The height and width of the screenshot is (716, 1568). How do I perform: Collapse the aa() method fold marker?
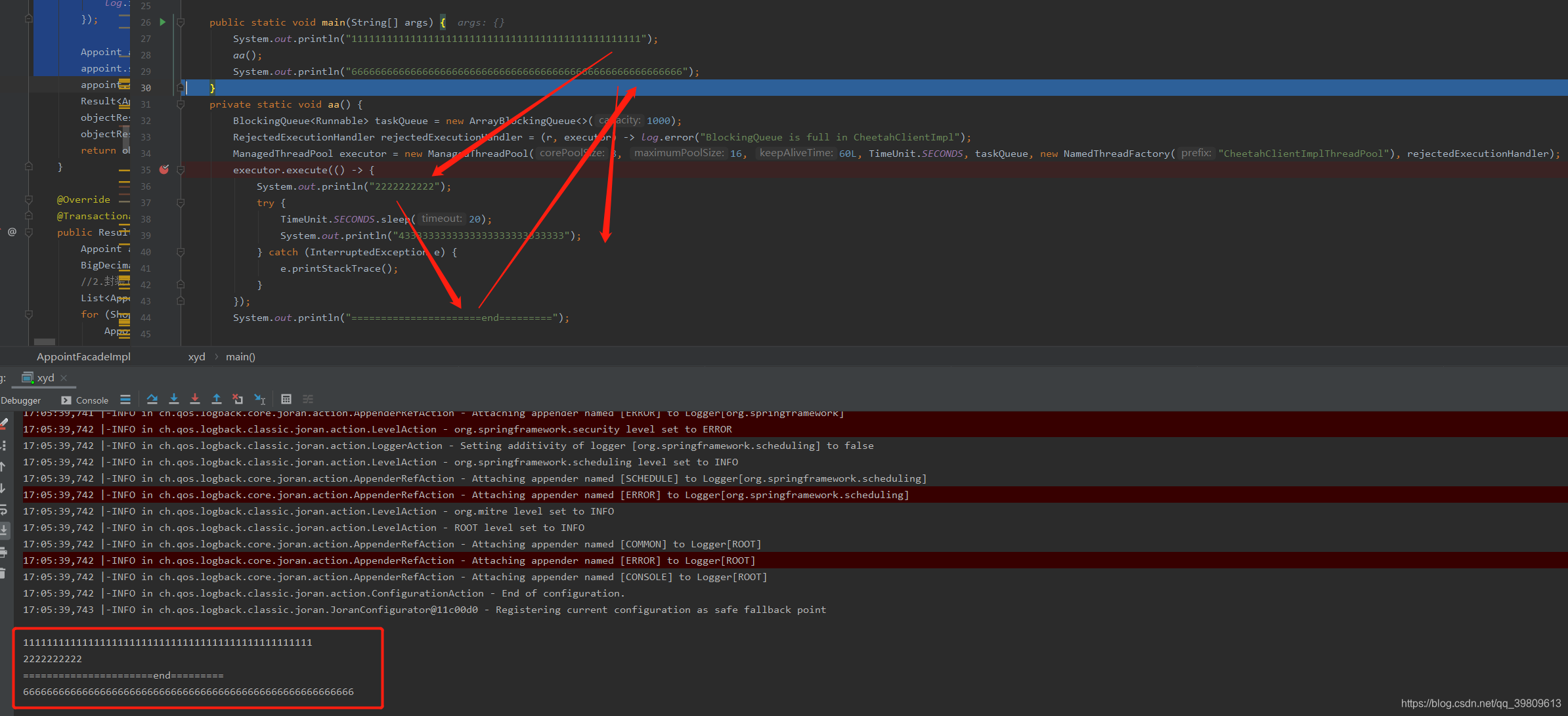[x=181, y=104]
